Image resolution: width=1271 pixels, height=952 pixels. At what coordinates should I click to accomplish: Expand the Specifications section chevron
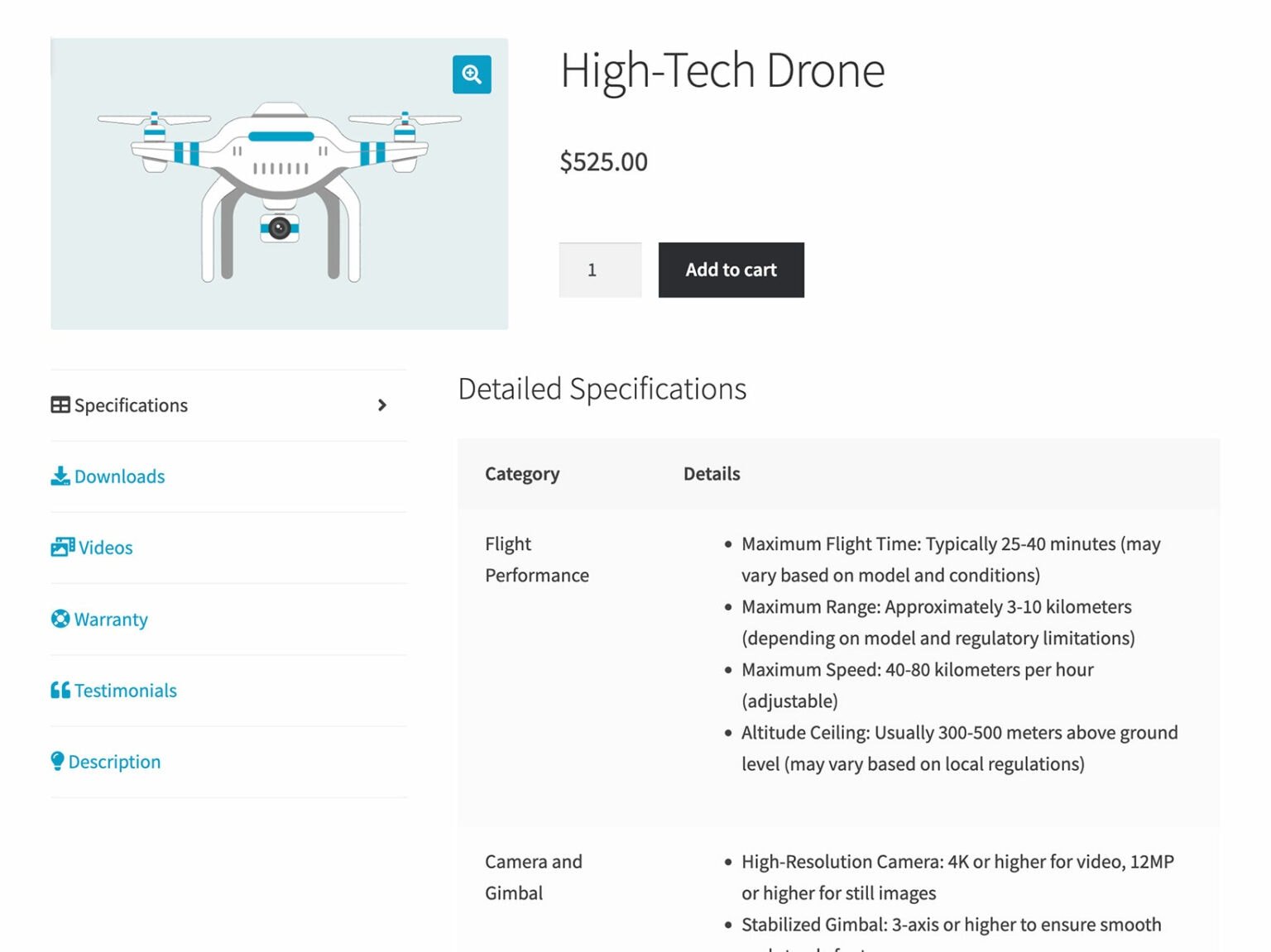(x=381, y=405)
